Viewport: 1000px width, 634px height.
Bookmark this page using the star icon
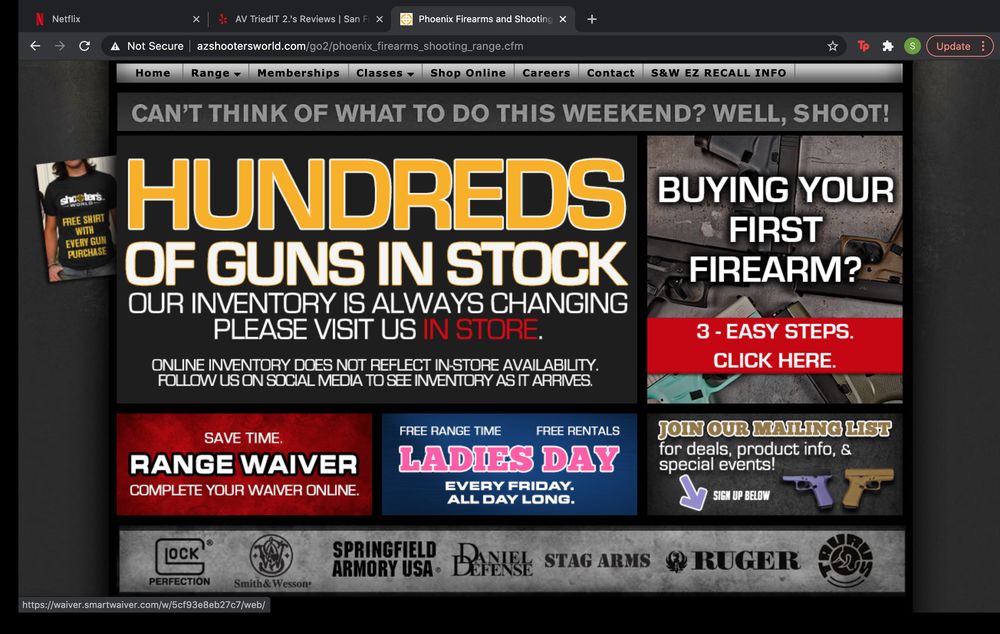pyautogui.click(x=833, y=46)
